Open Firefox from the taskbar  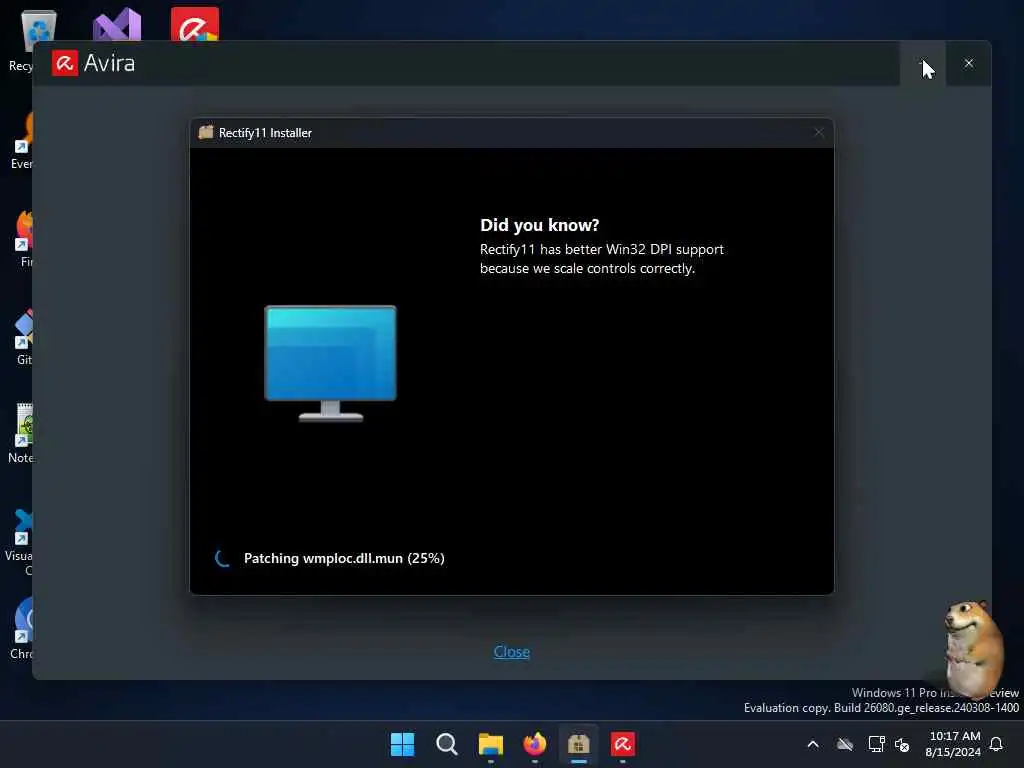tap(535, 744)
